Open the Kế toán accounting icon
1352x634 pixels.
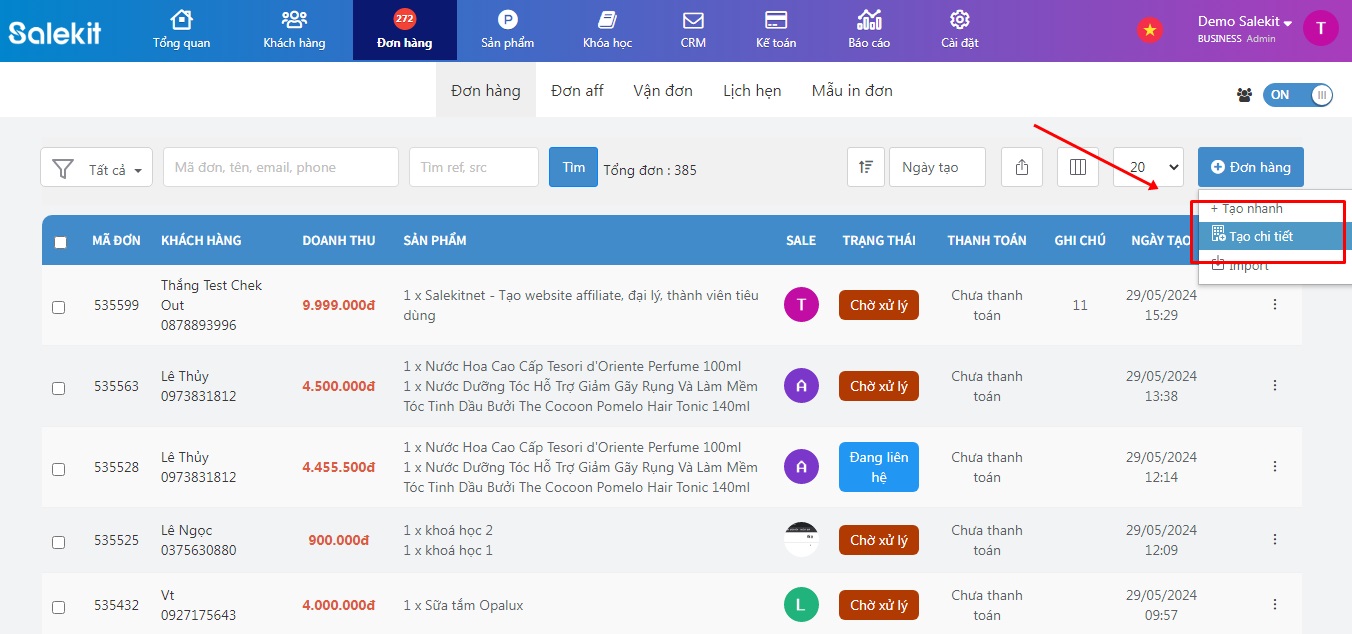[x=776, y=20]
